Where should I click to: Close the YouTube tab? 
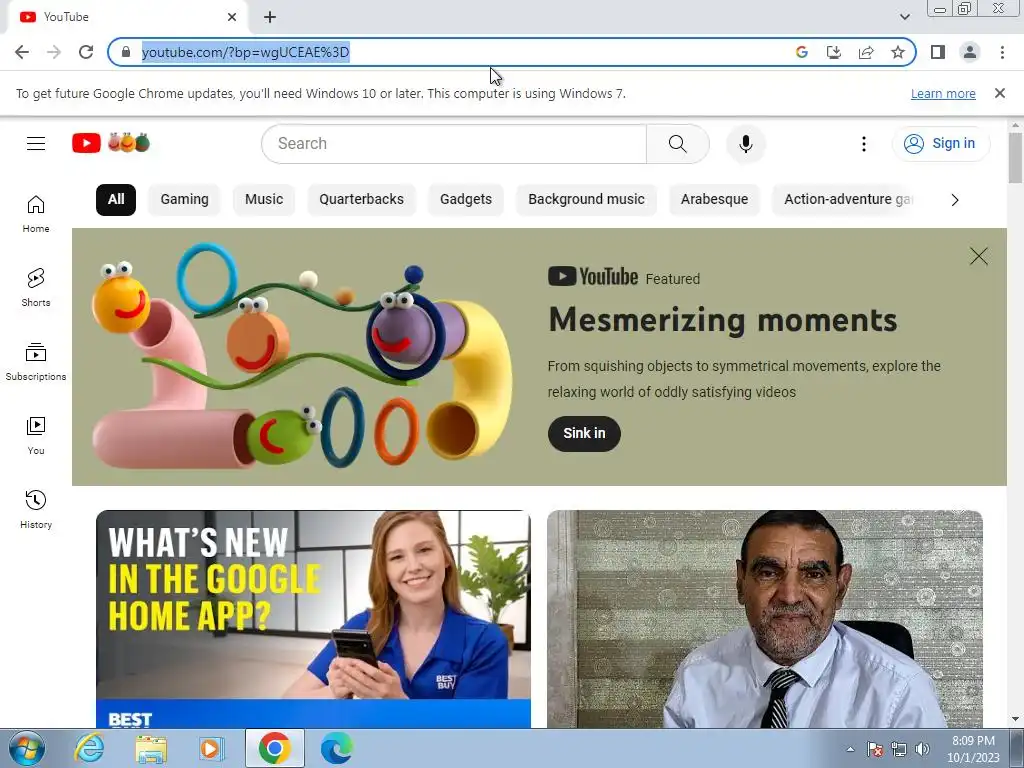[x=232, y=17]
